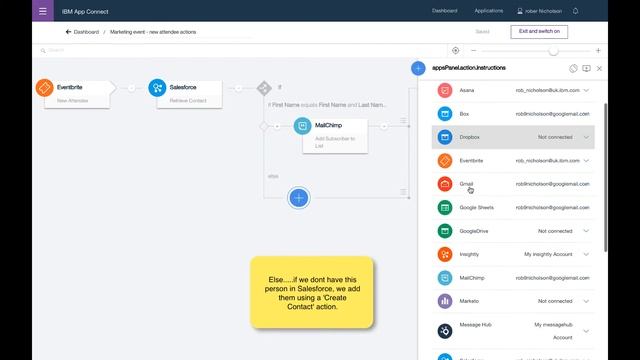Expand the Dropbox Not connected chevron

point(586,137)
